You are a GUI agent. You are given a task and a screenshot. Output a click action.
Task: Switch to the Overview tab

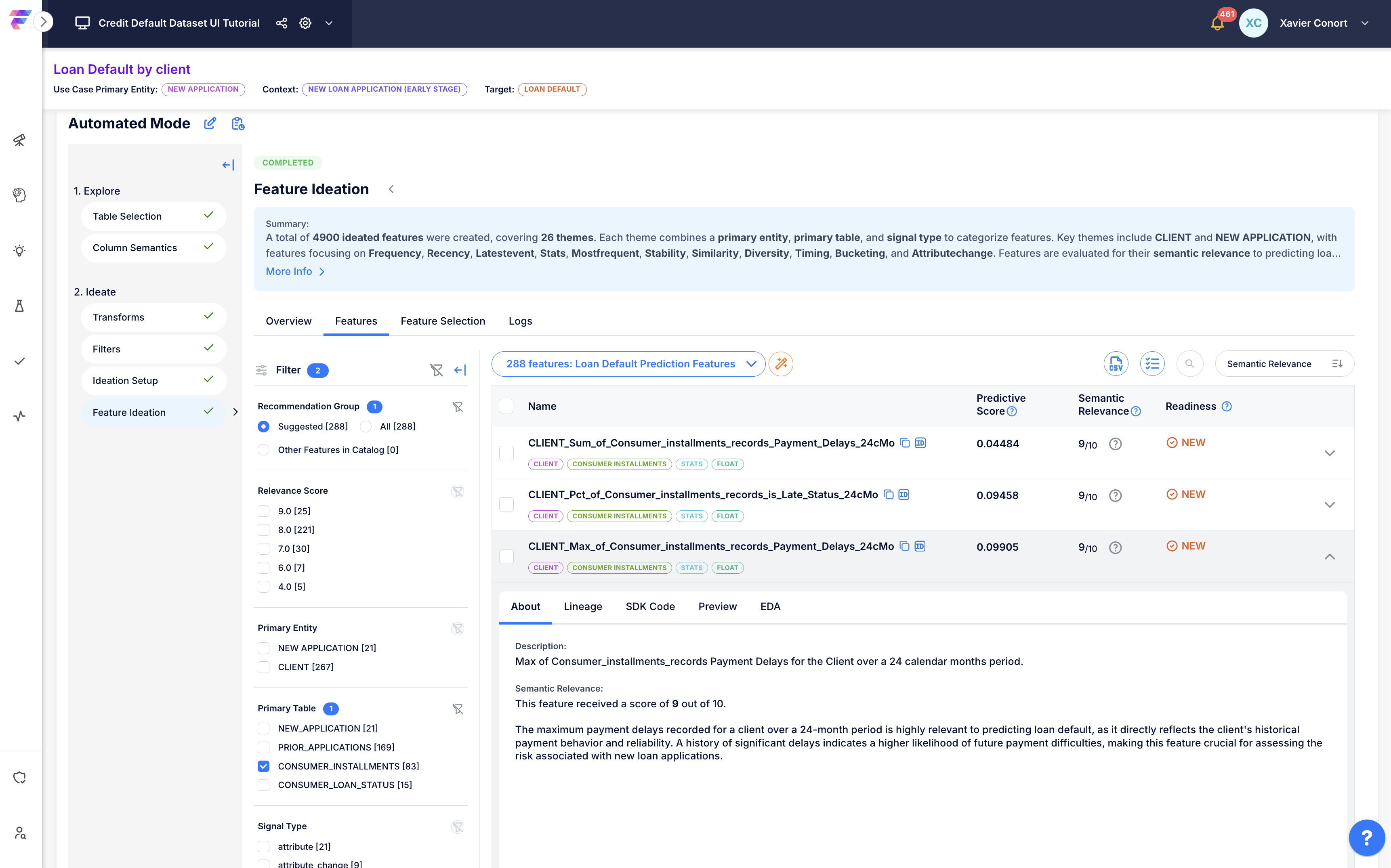click(288, 321)
